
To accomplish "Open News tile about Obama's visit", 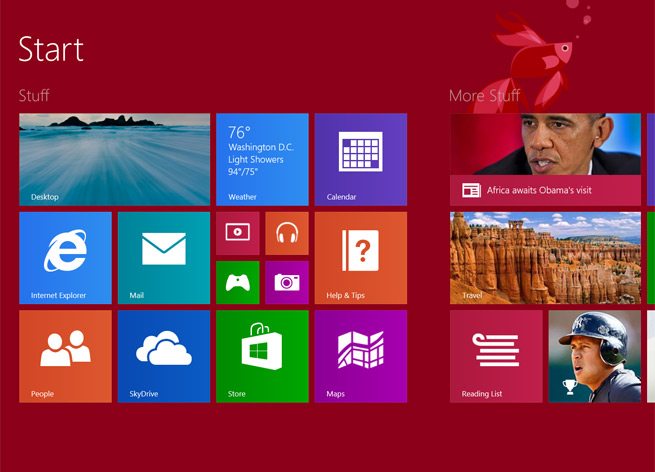I will 545,159.
